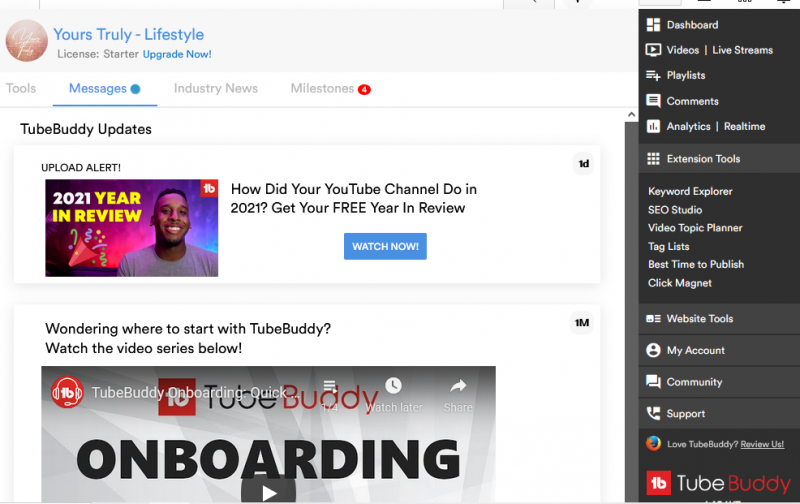Click the Support phone icon
The width and height of the screenshot is (800, 504).
(x=653, y=414)
